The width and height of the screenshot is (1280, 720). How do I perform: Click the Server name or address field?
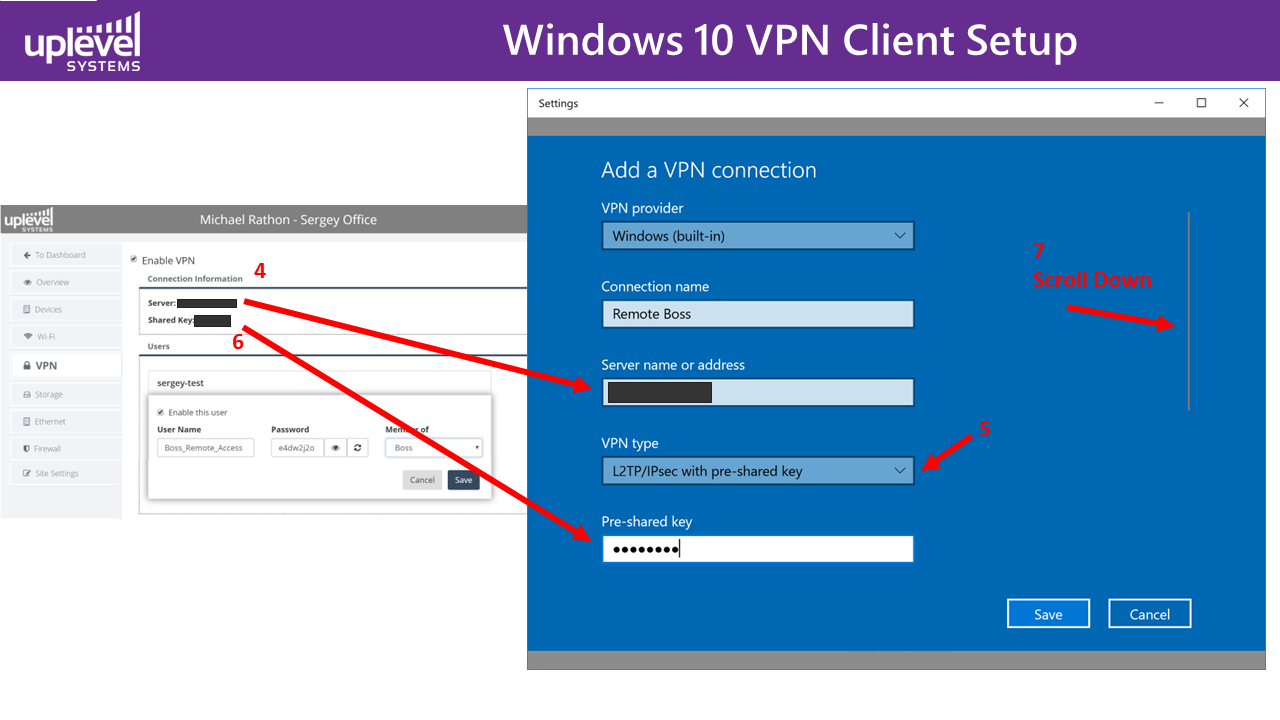pos(758,392)
